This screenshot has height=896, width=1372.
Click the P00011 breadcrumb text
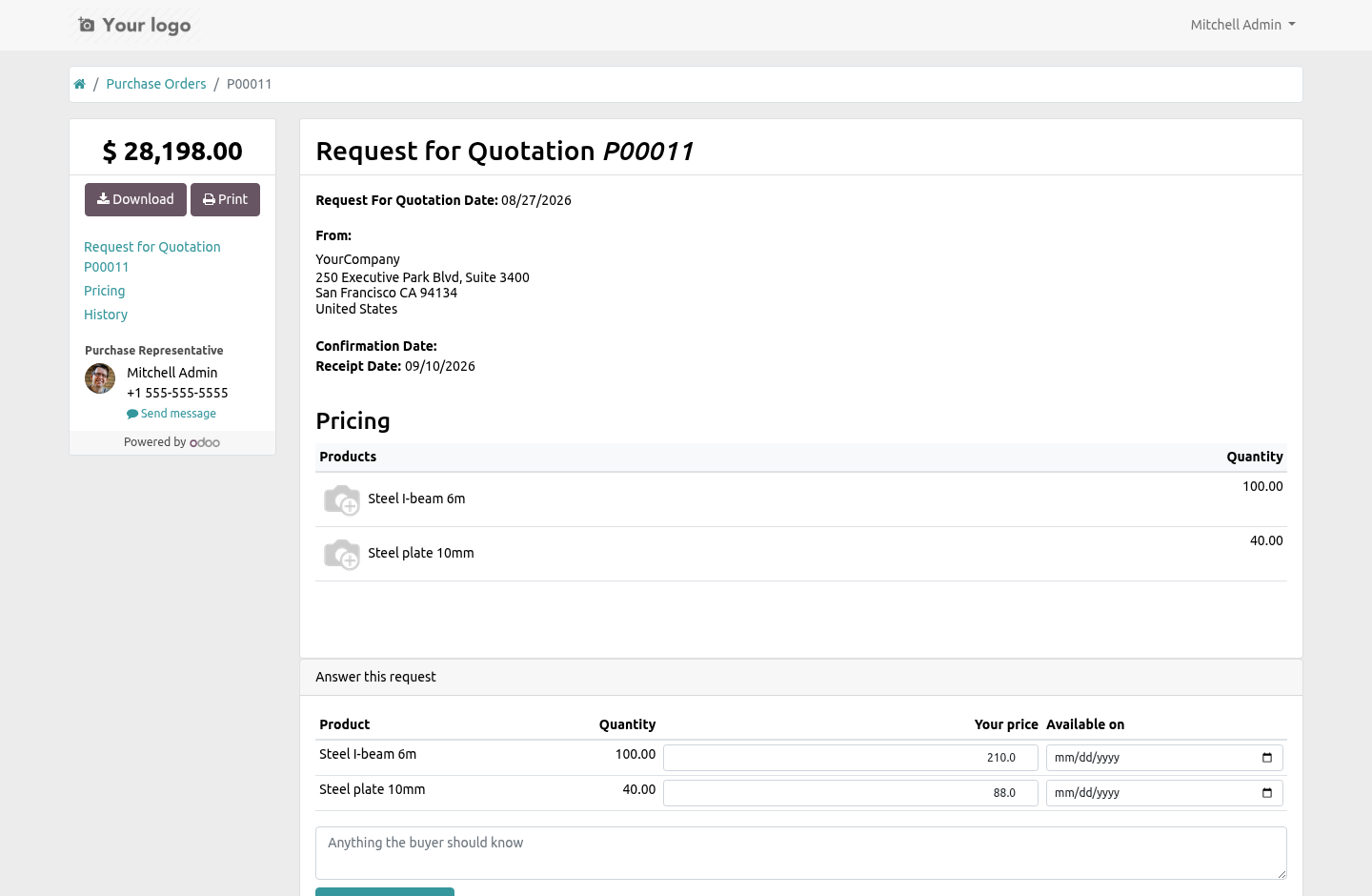[x=250, y=84]
